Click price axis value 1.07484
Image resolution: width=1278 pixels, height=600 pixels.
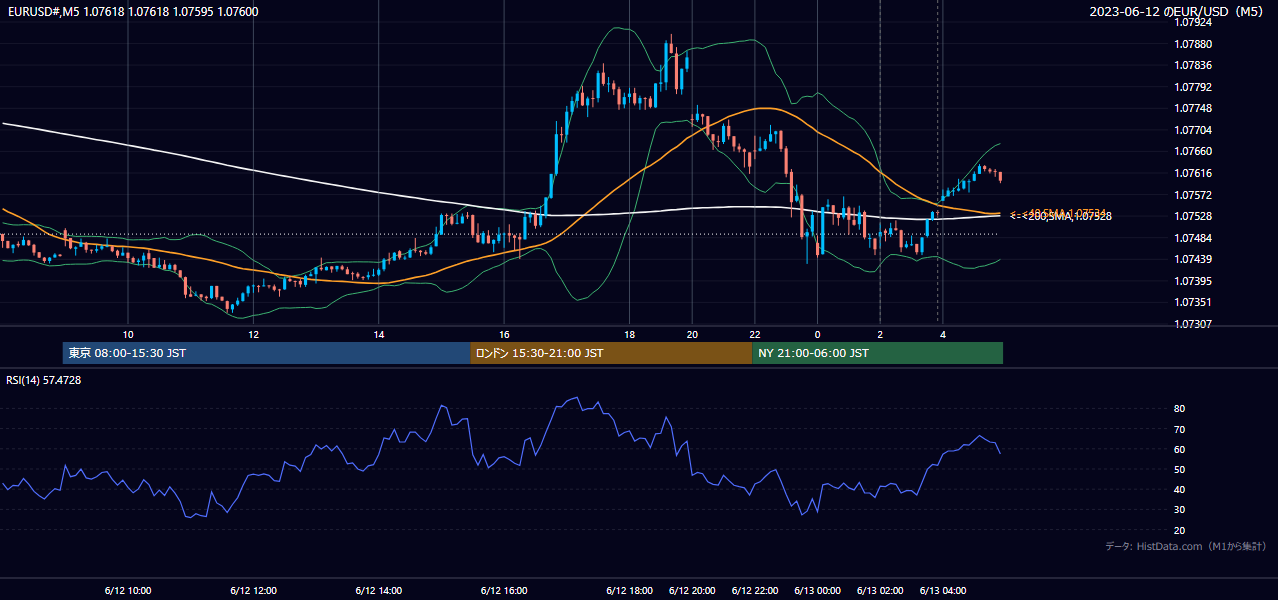click(x=1192, y=238)
